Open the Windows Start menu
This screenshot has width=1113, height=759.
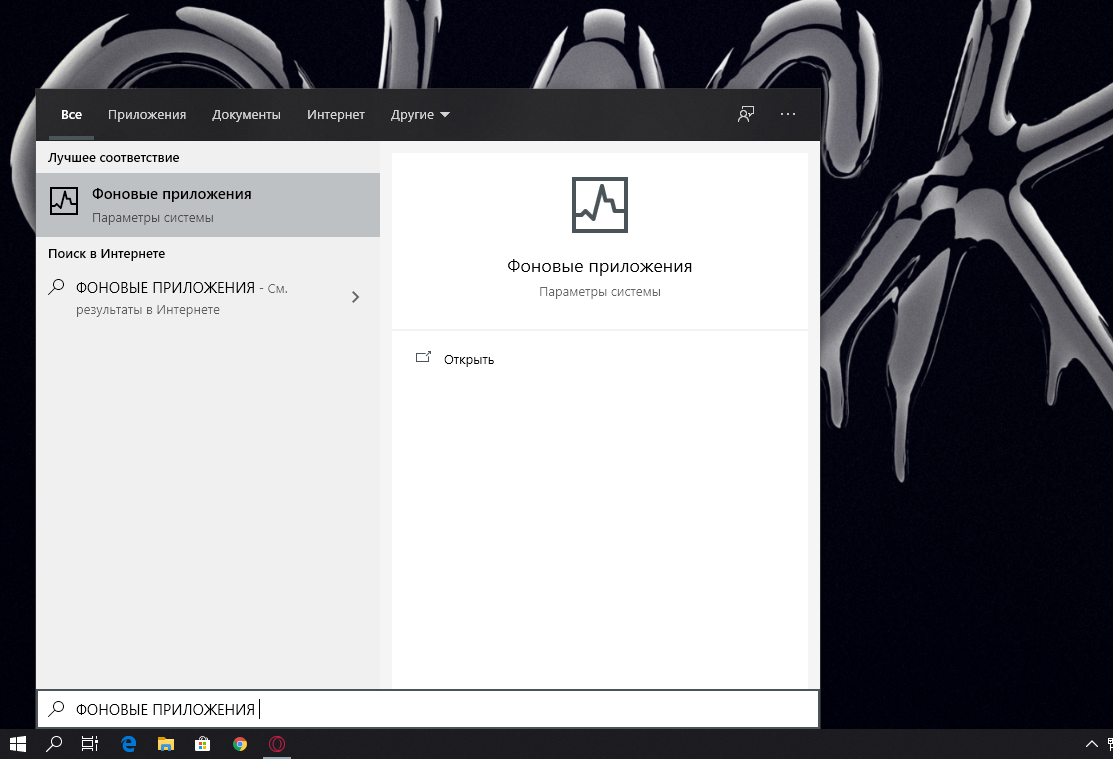(x=18, y=744)
